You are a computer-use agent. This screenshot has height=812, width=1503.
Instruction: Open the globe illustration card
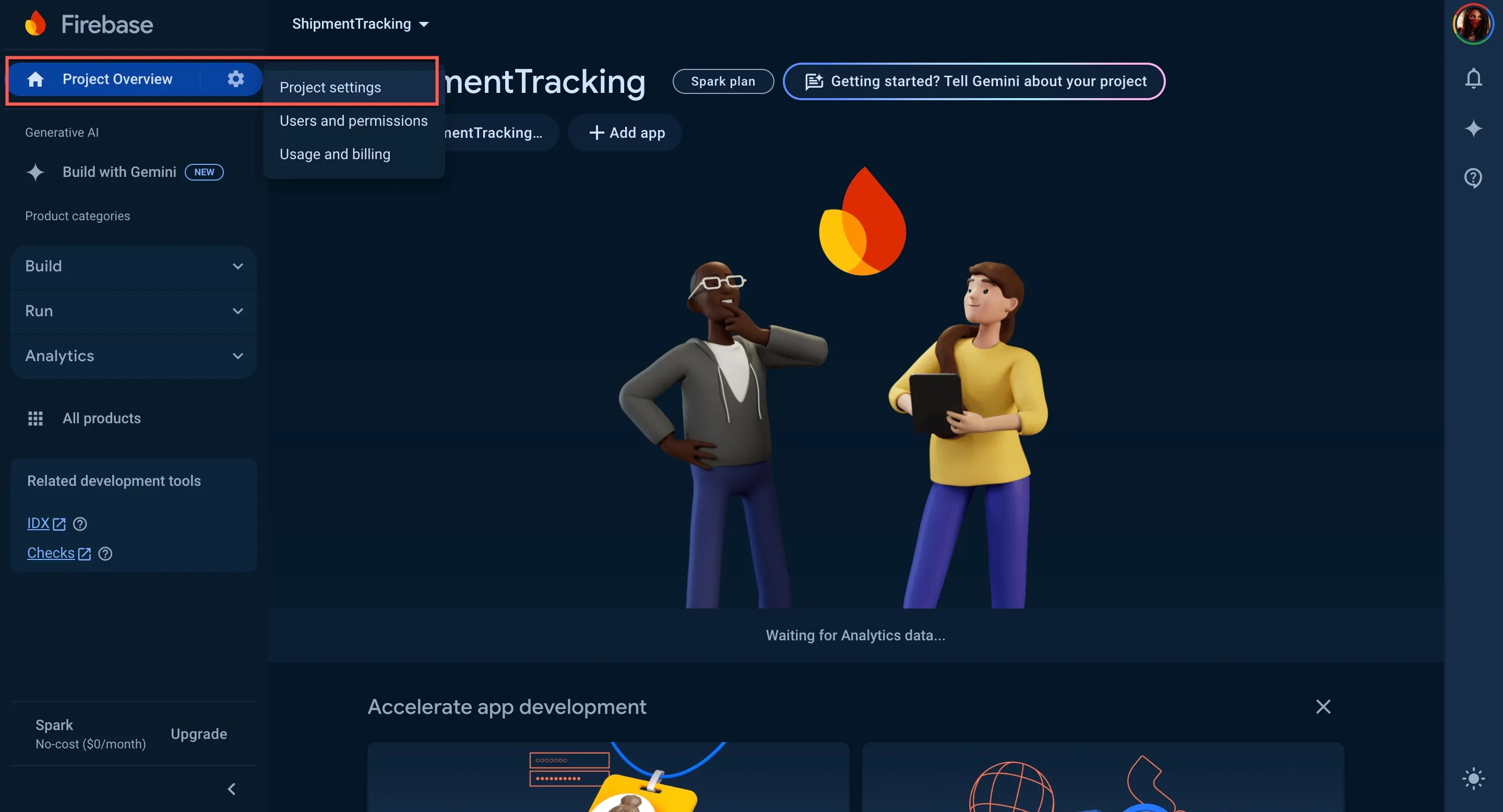1103,777
